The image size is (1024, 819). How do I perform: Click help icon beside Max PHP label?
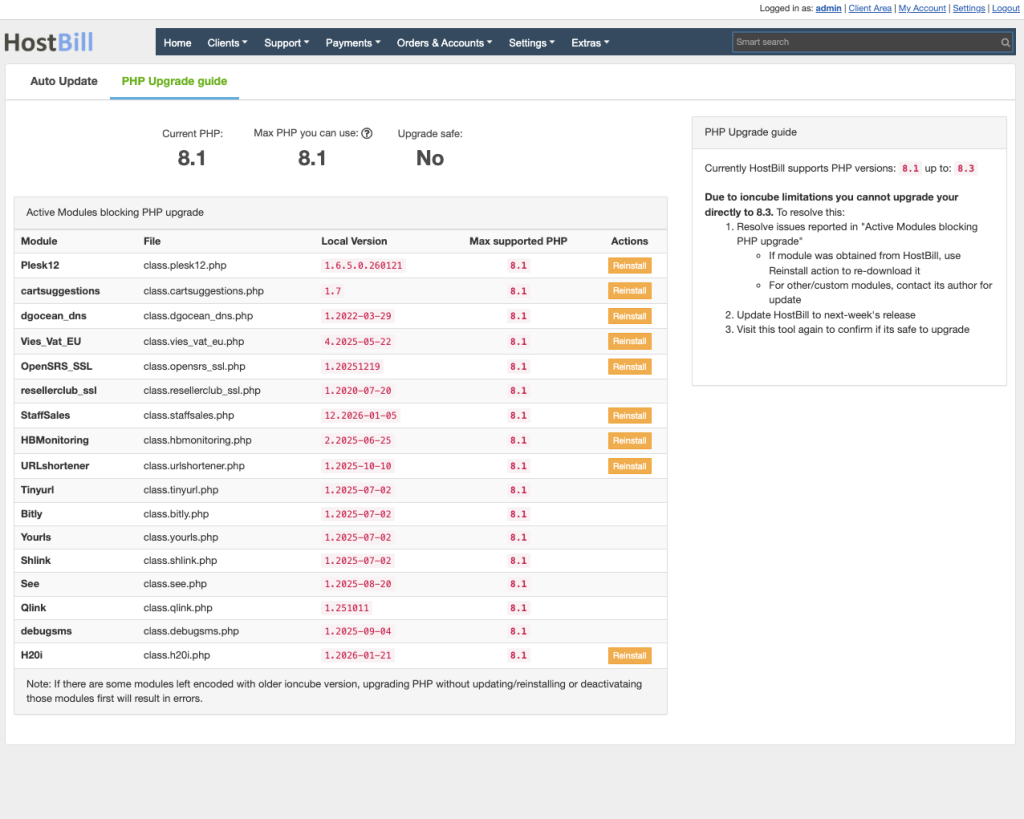pos(367,133)
